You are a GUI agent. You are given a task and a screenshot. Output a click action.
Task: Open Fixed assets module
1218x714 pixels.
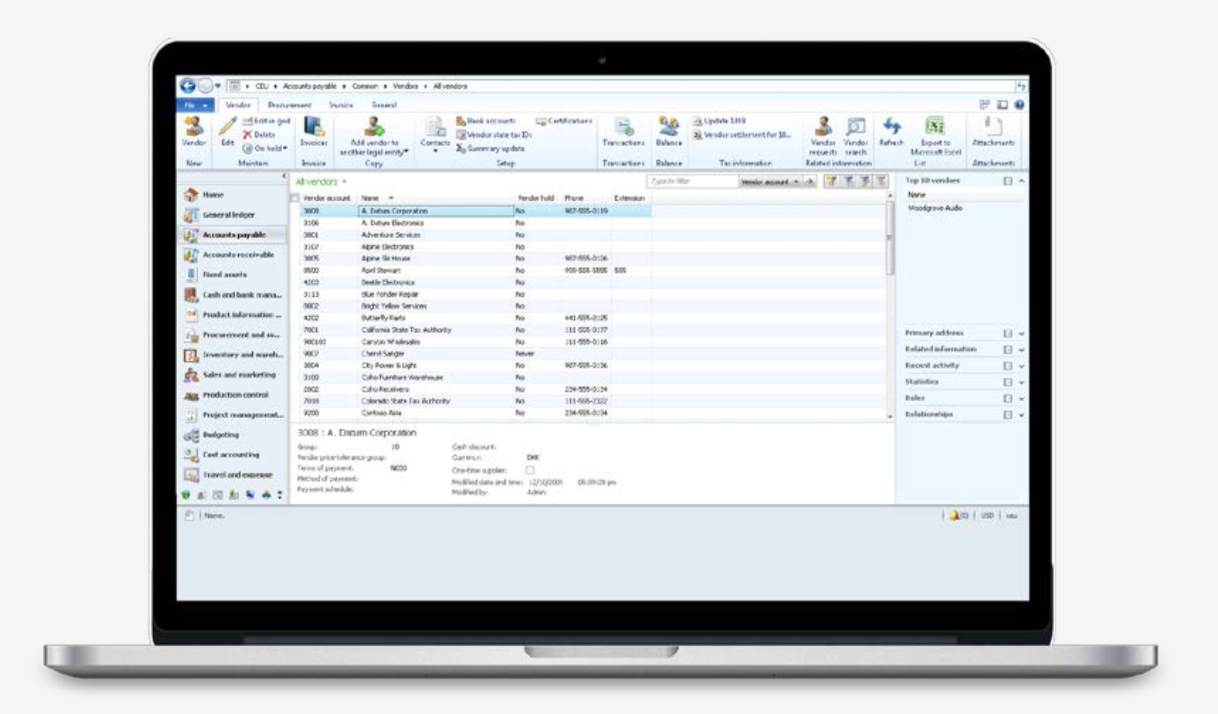tap(232, 275)
